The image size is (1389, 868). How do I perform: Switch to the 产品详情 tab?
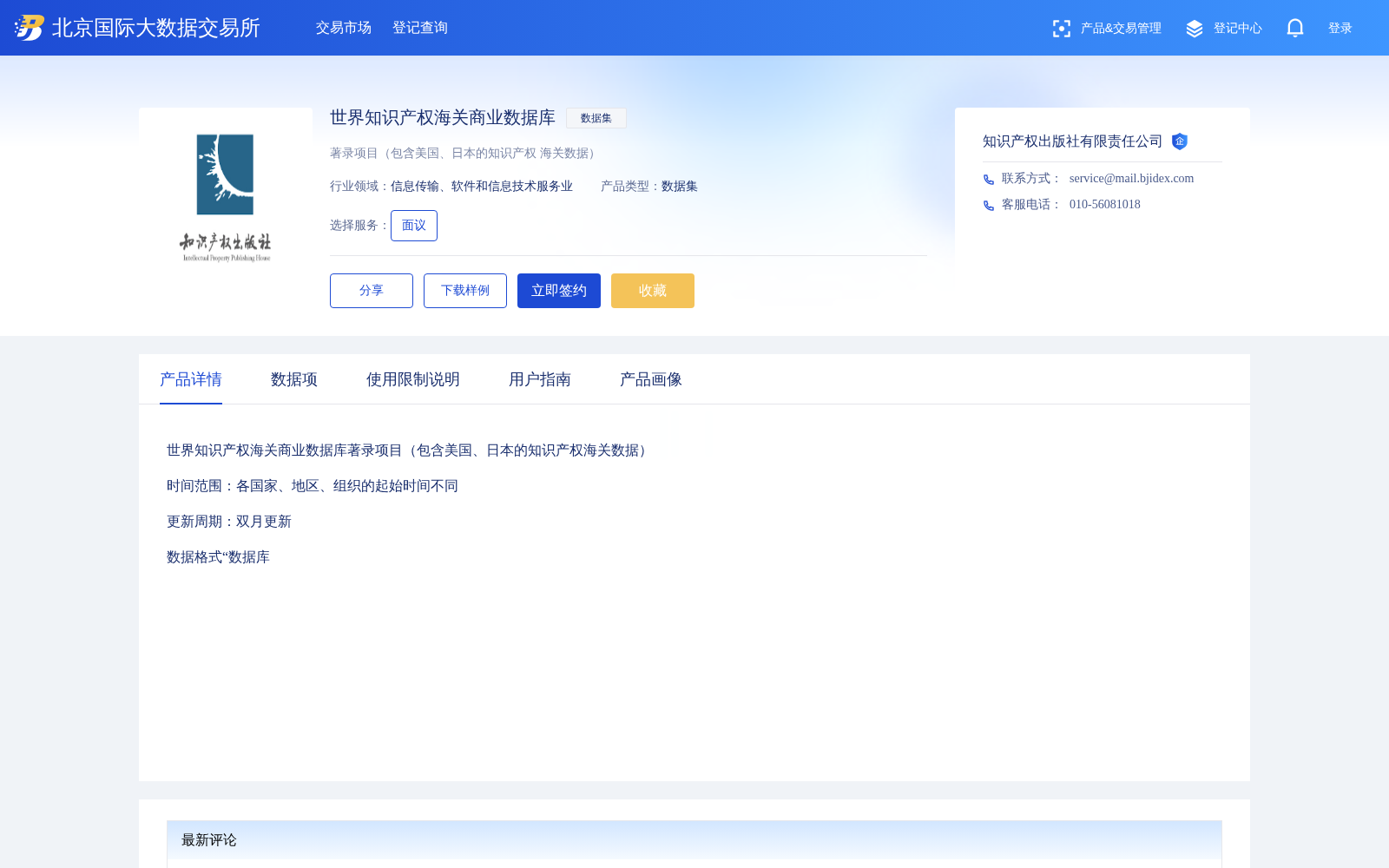pos(191,379)
